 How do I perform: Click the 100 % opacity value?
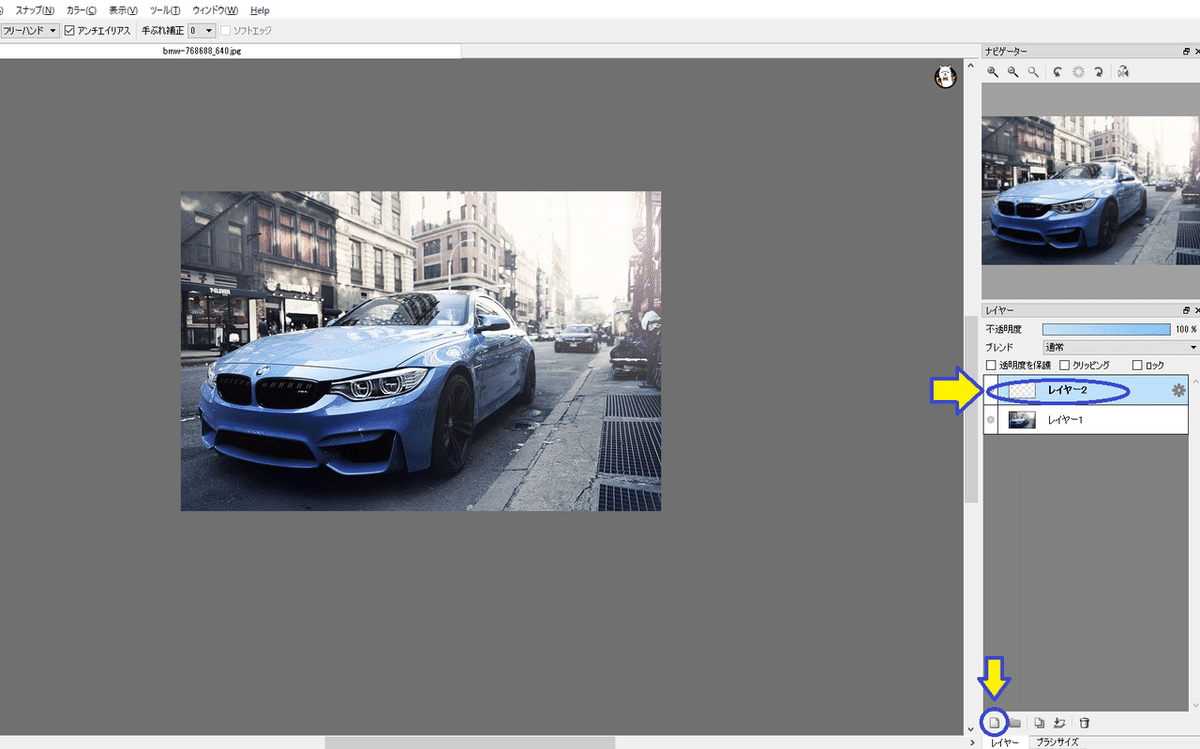pos(1186,329)
